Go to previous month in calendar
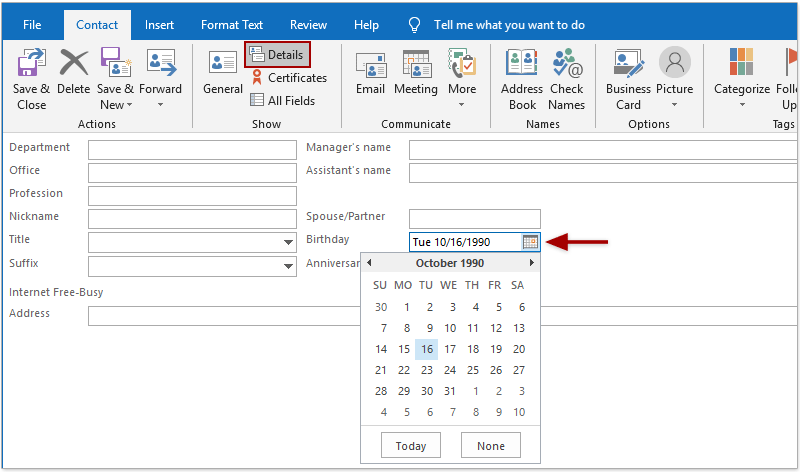Viewport: 800px width, 472px height. [x=369, y=263]
